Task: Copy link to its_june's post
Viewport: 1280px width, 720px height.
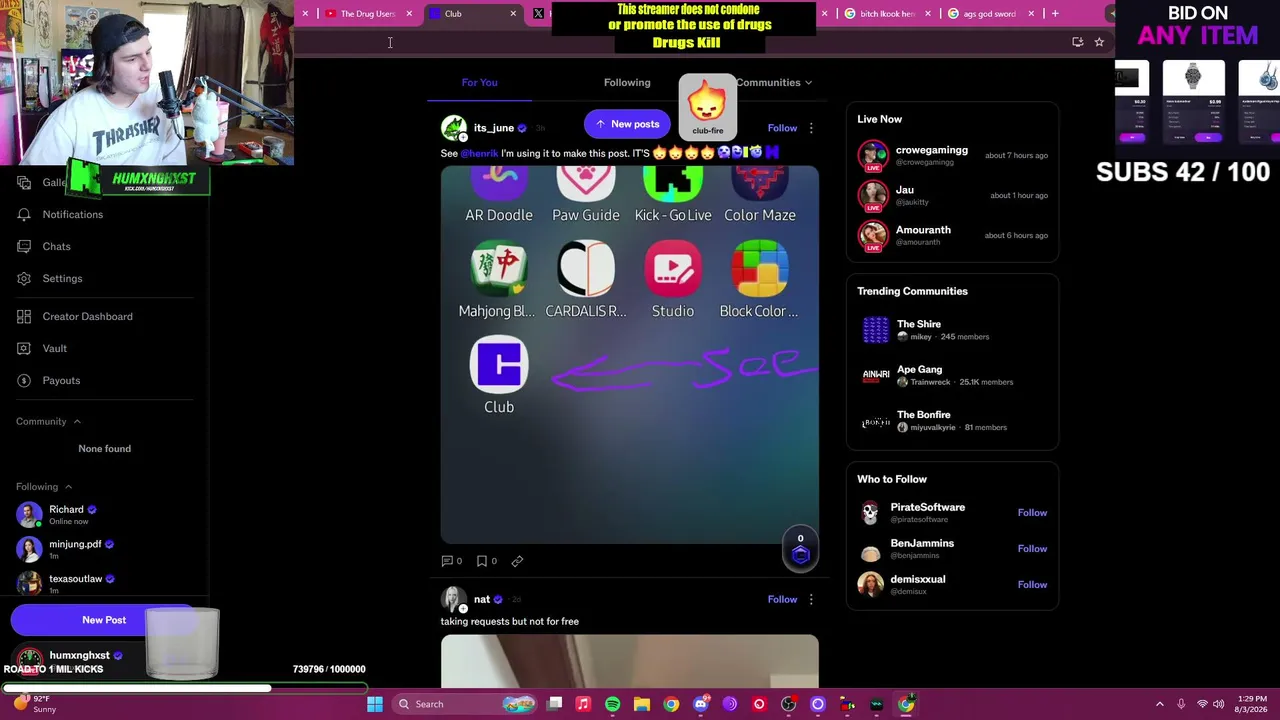Action: click(x=517, y=561)
